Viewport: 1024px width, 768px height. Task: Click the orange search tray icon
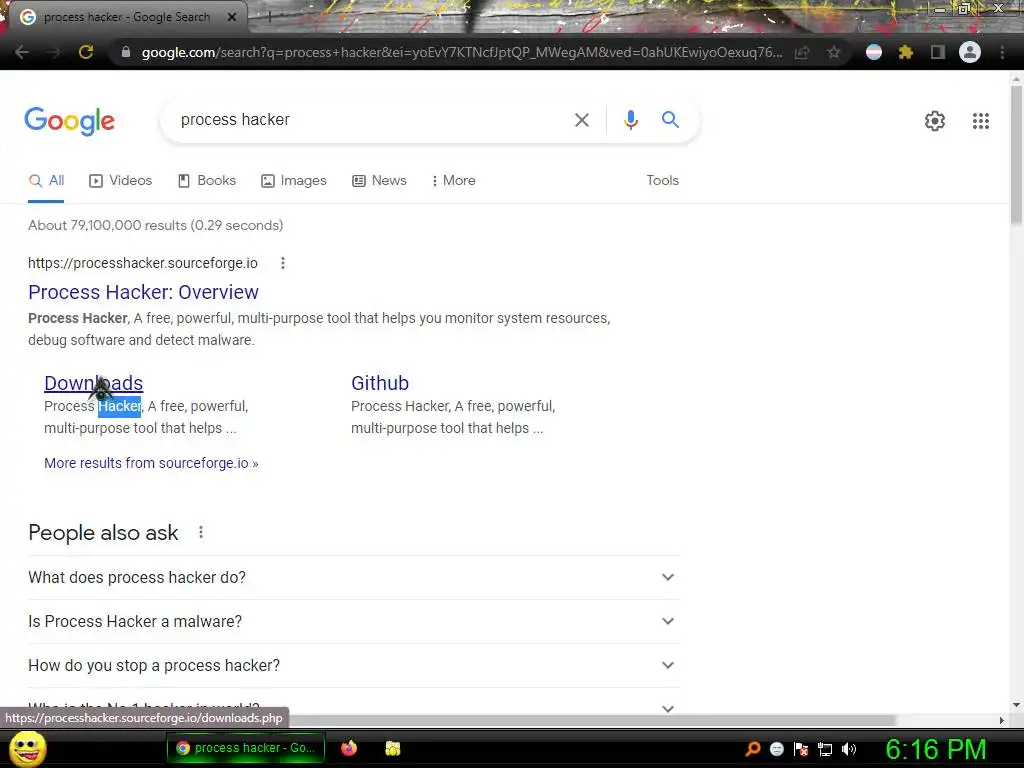[x=753, y=749]
